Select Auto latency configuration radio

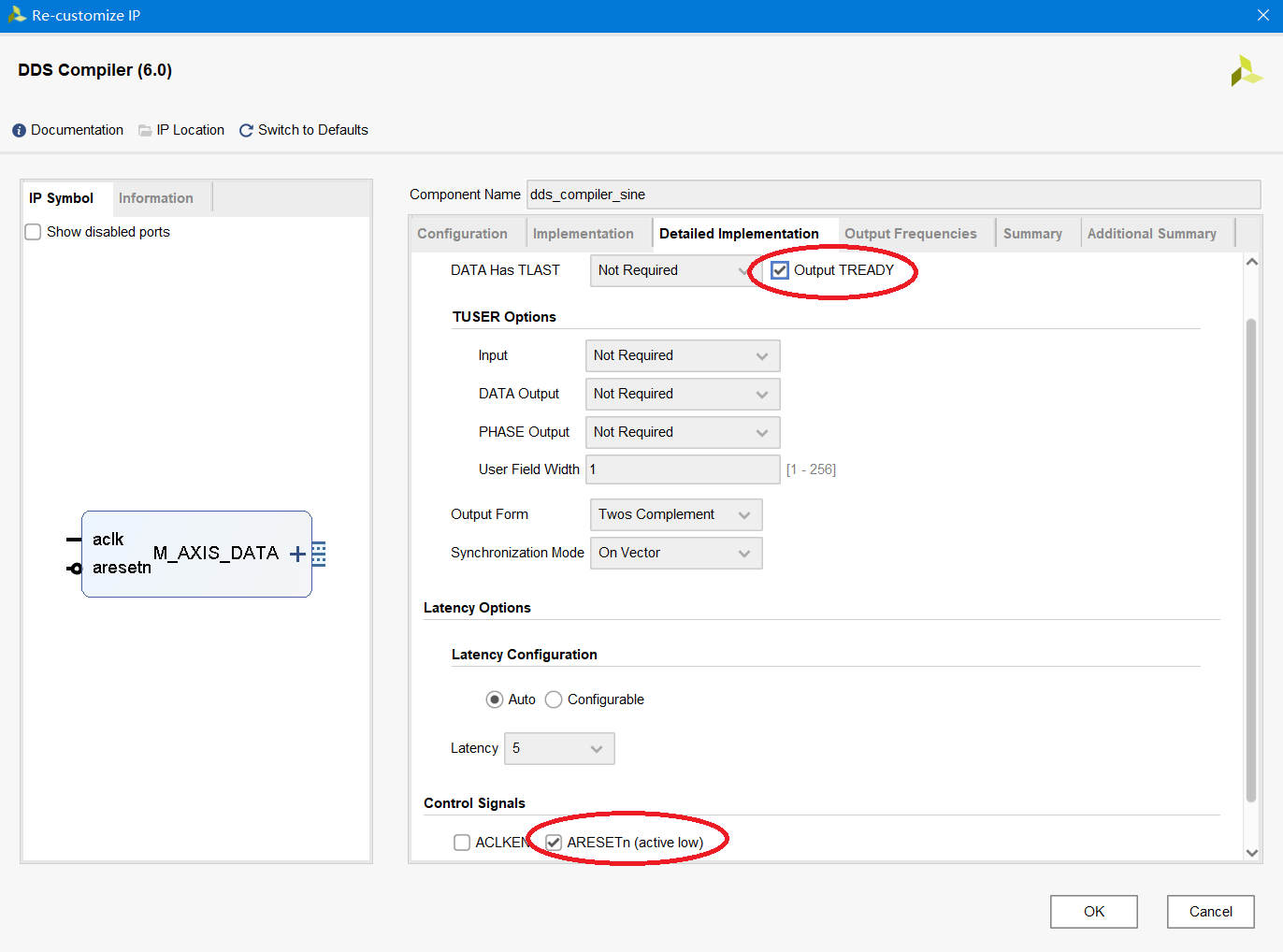click(x=495, y=700)
